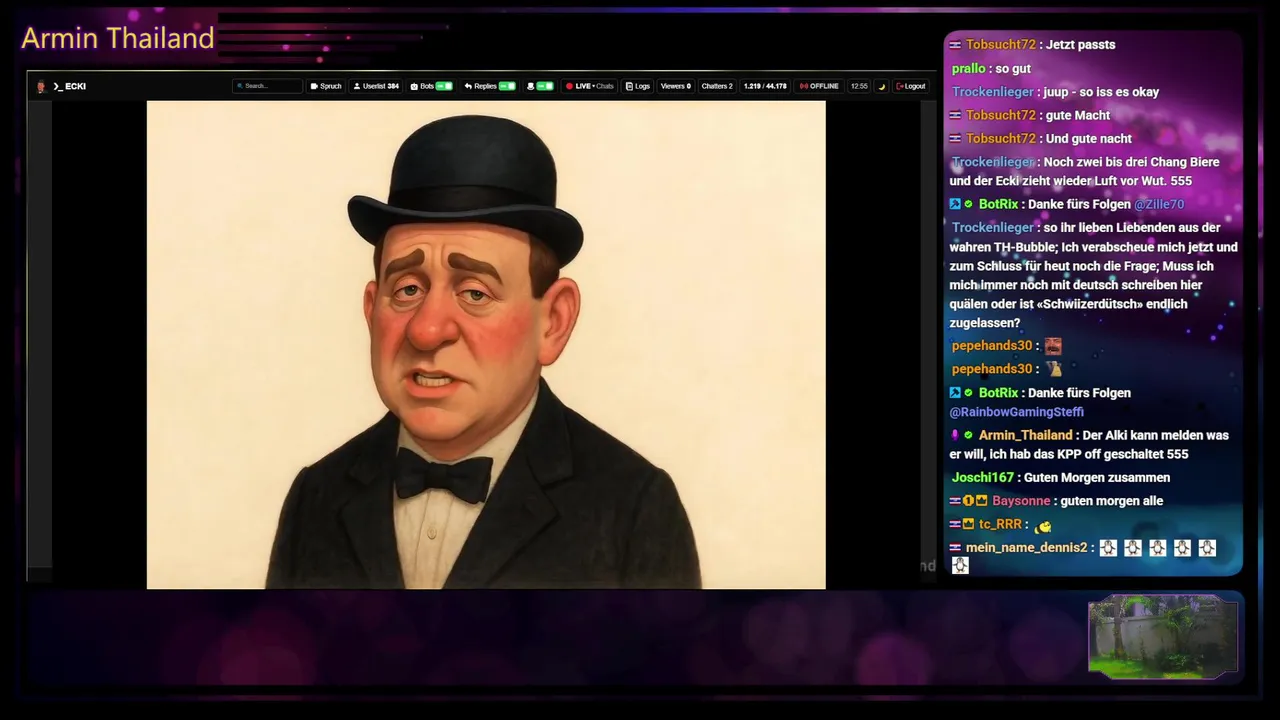1280x720 pixels.
Task: Click BotRix blue hammer badge in Zille70 message
Action: pos(955,204)
